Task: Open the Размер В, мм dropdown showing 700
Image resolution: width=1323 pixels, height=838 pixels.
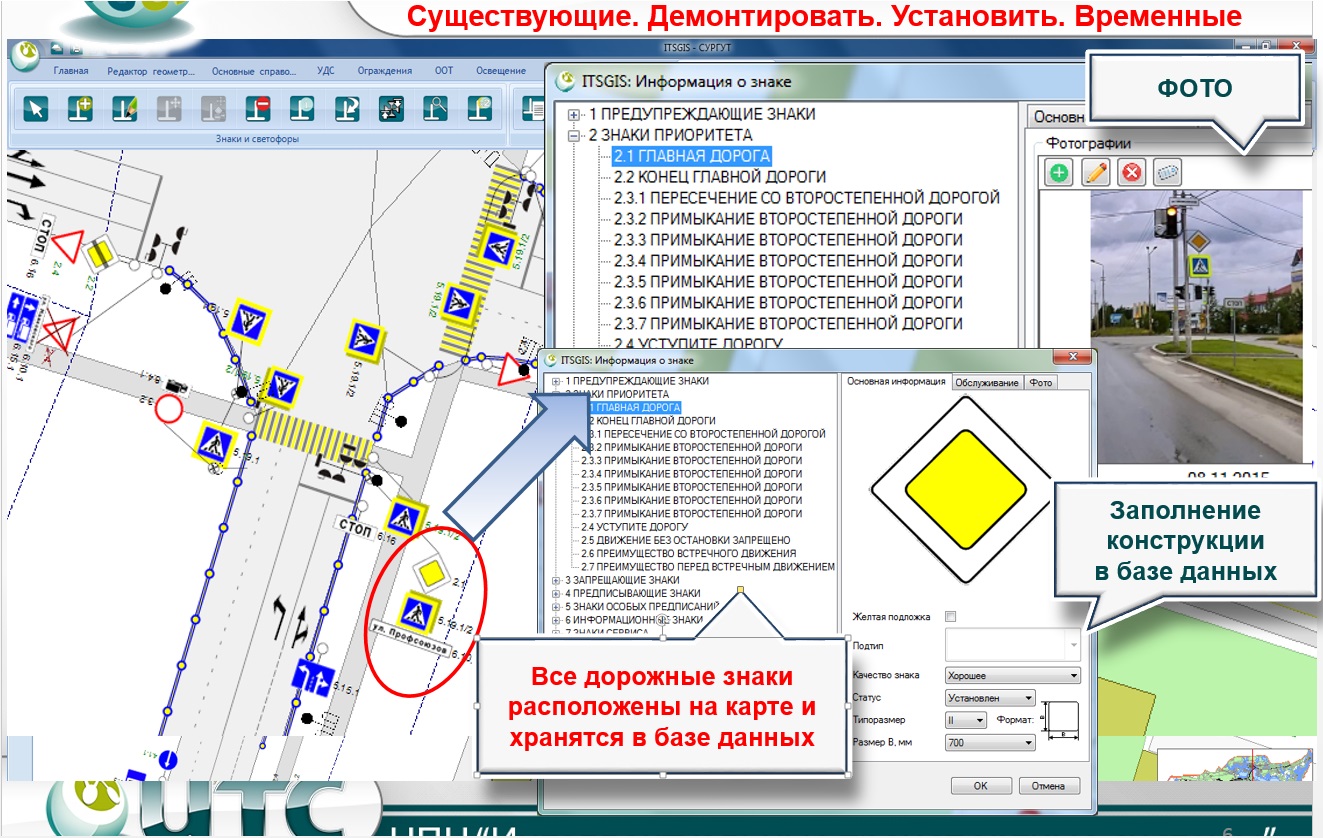Action: tap(990, 743)
